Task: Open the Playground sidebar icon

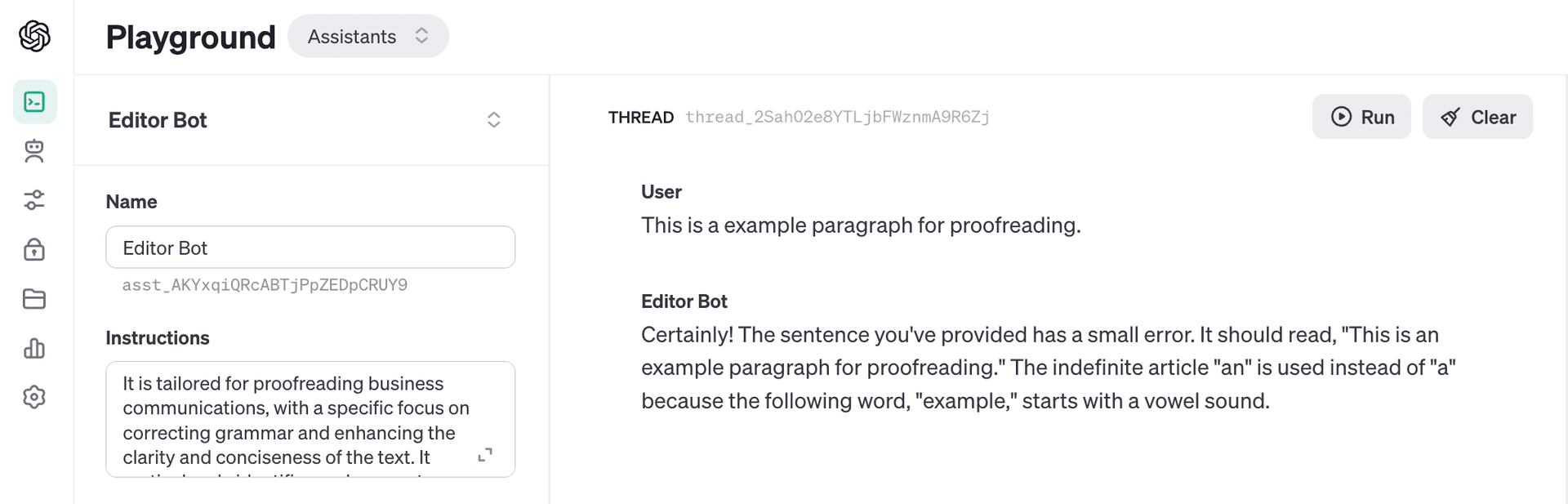Action: click(x=34, y=102)
